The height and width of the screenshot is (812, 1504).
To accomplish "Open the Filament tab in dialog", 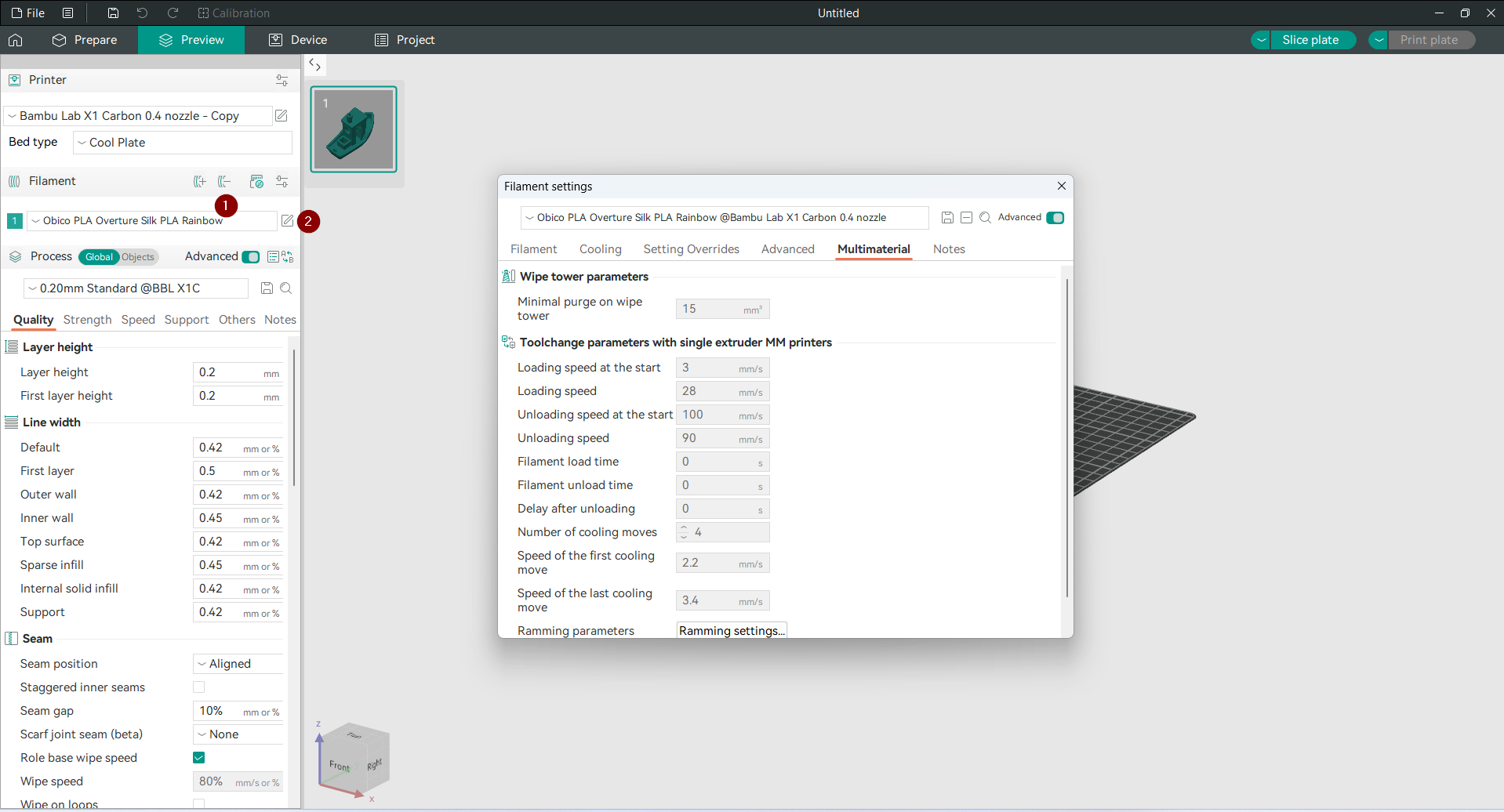I will (x=534, y=249).
